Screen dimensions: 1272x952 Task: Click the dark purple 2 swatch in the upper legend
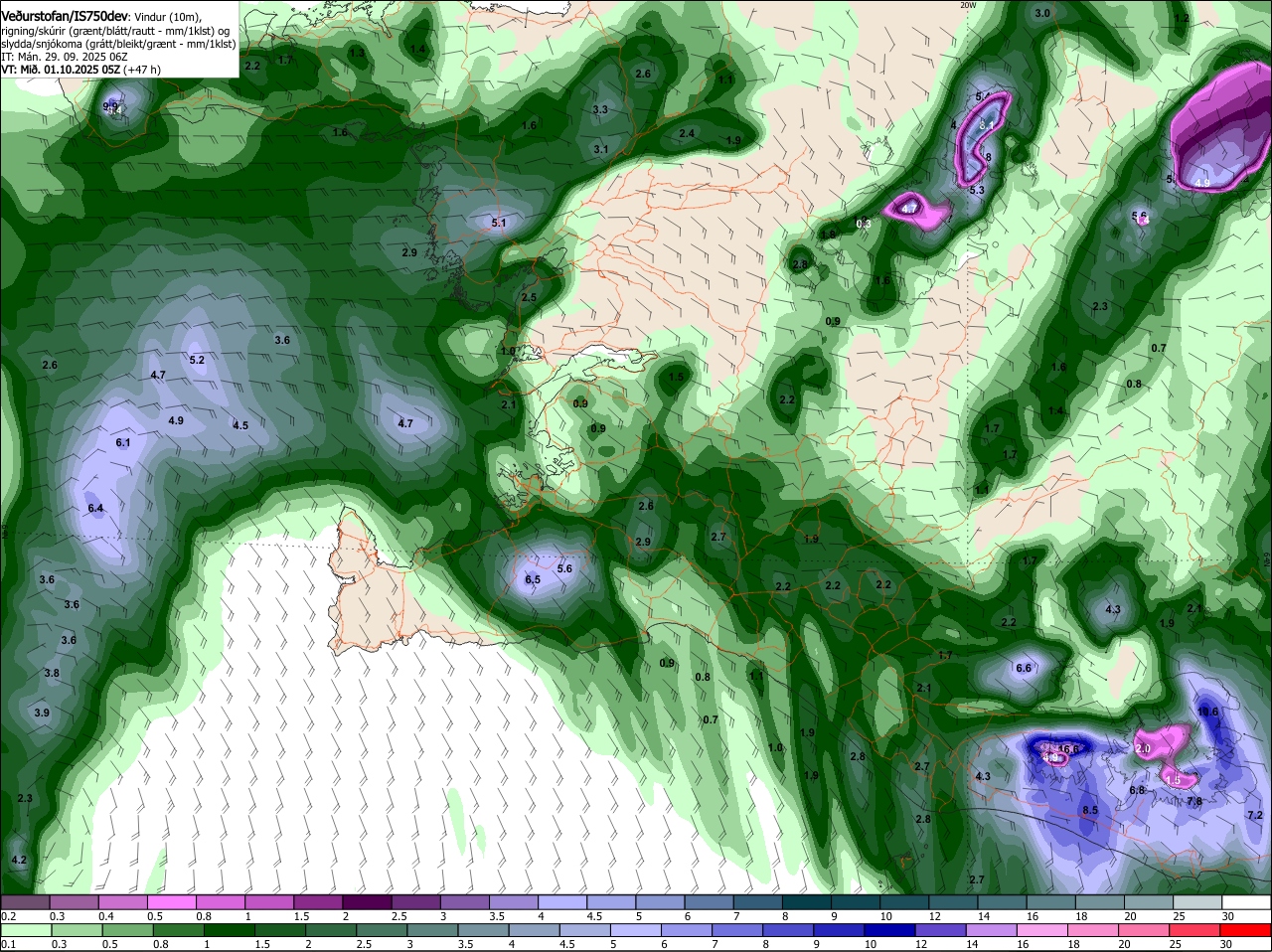[x=367, y=902]
